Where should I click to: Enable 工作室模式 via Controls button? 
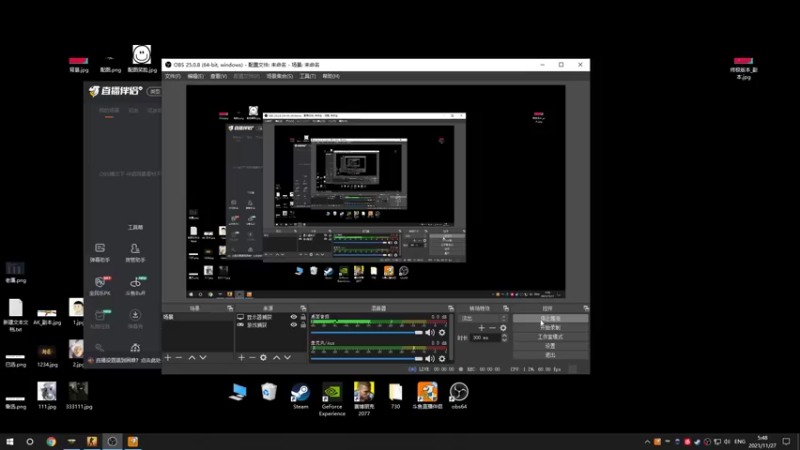550,337
